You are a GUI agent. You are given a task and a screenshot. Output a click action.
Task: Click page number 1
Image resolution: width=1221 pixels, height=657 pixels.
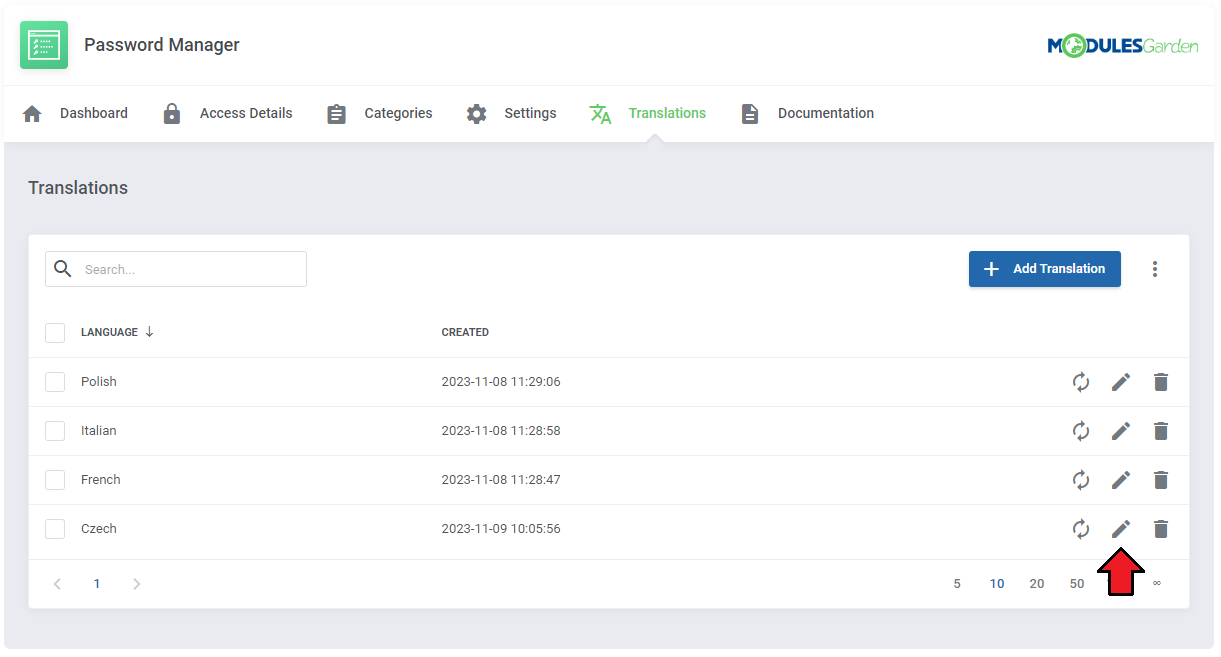(97, 584)
